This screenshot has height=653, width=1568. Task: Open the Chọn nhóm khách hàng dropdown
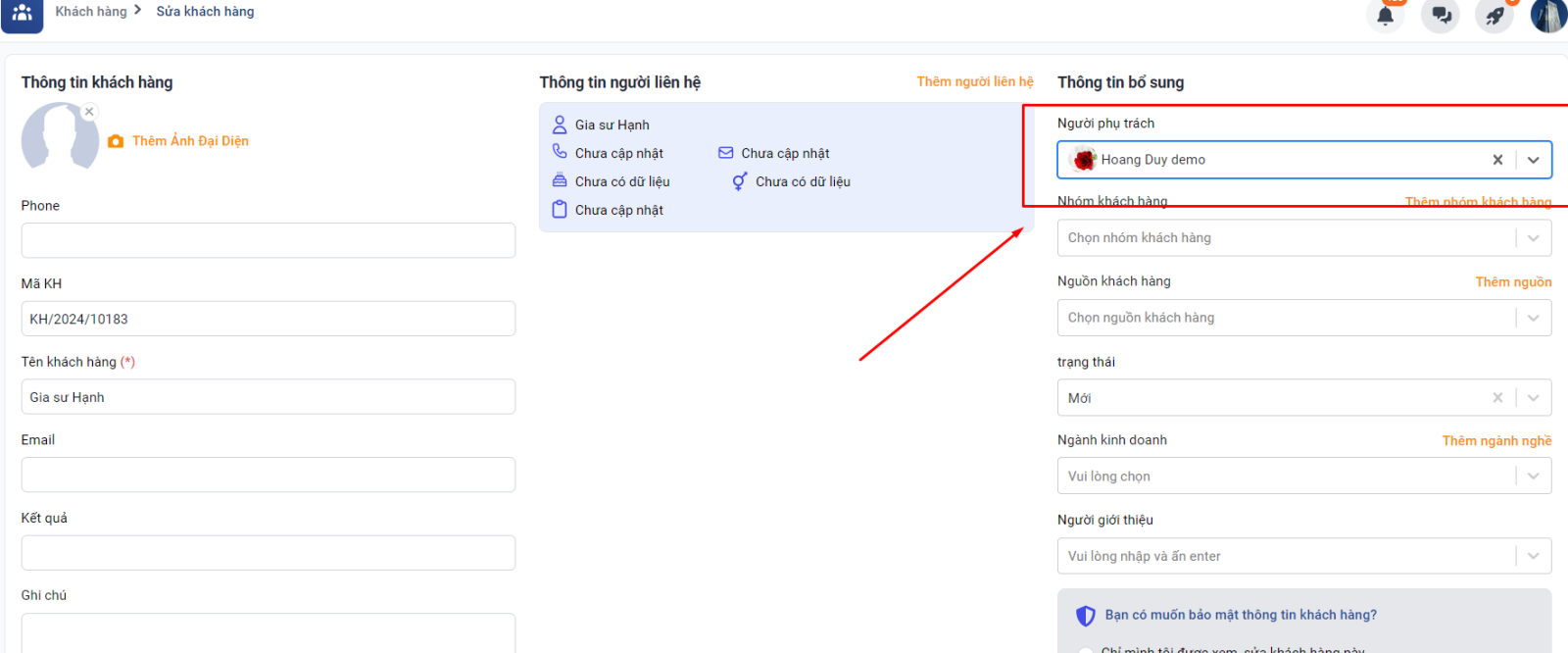[1534, 238]
